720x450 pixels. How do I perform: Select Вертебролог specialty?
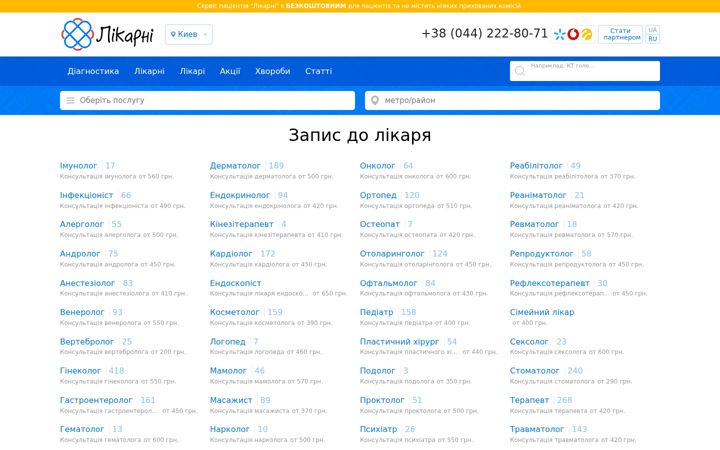87,342
